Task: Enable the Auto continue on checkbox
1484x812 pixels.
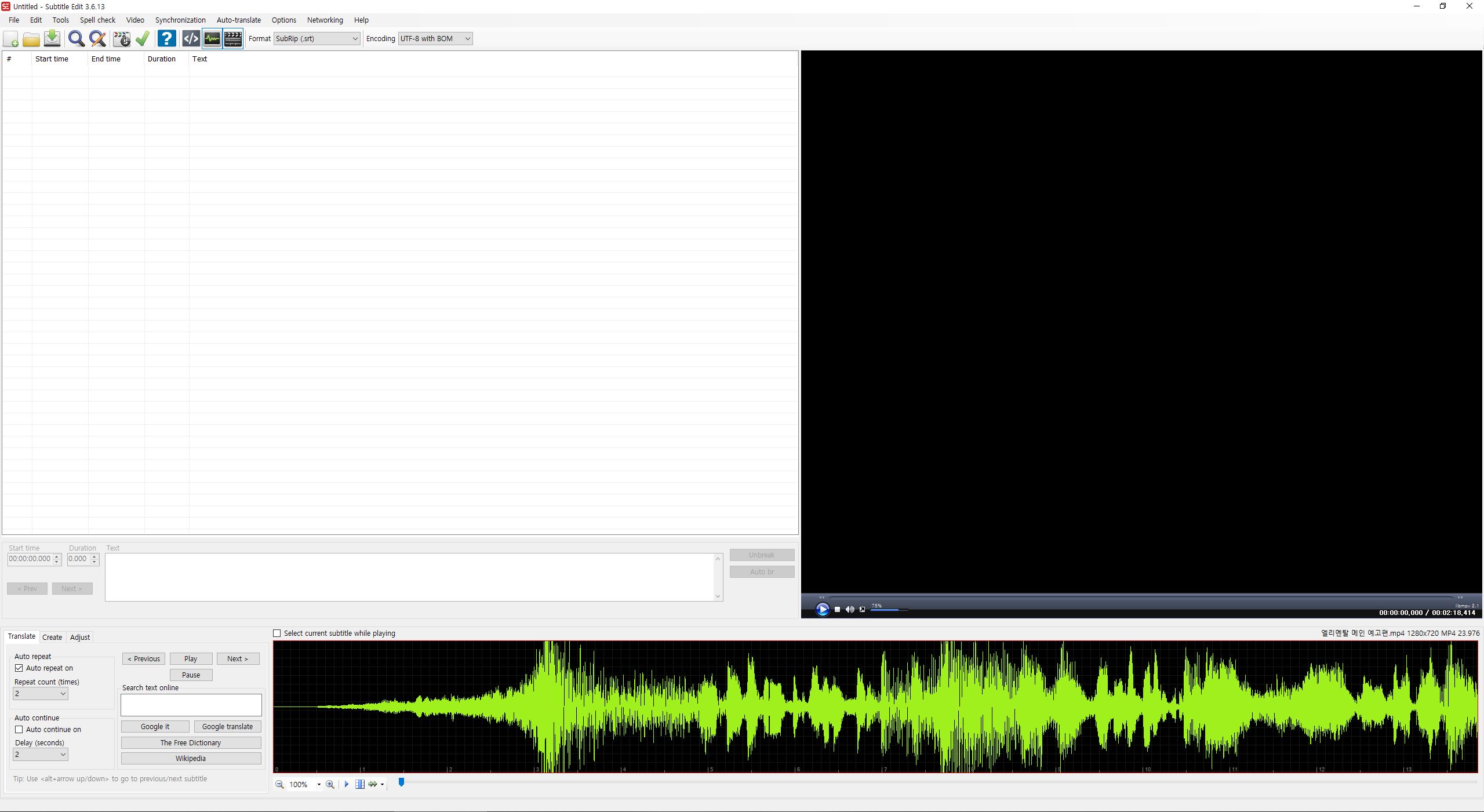Action: [x=19, y=730]
